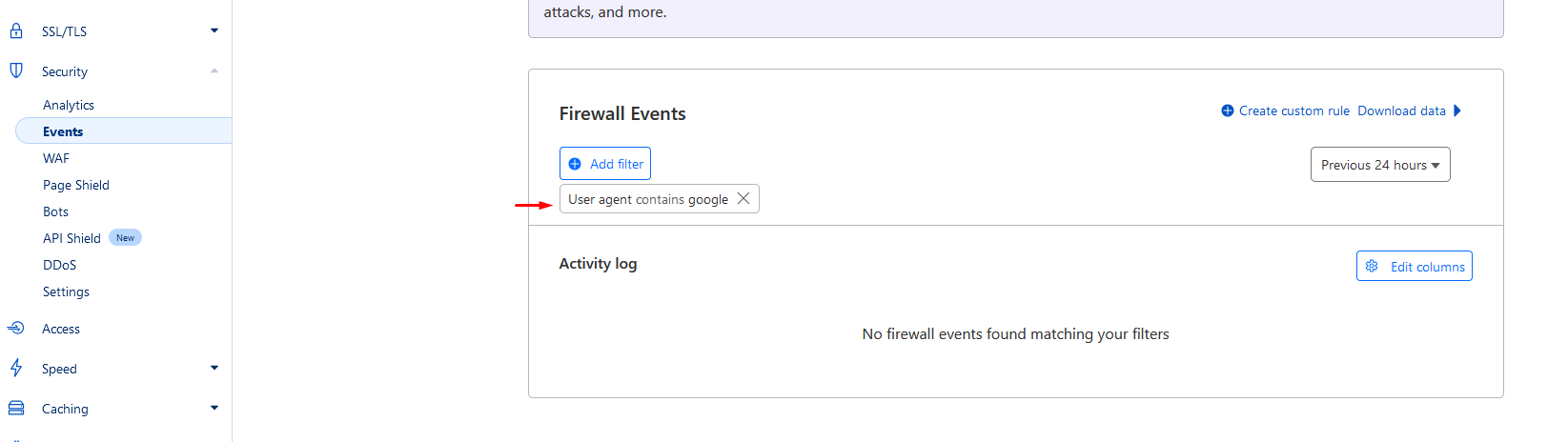
Task: Expand the SSL/TLS sidebar section
Action: click(214, 30)
